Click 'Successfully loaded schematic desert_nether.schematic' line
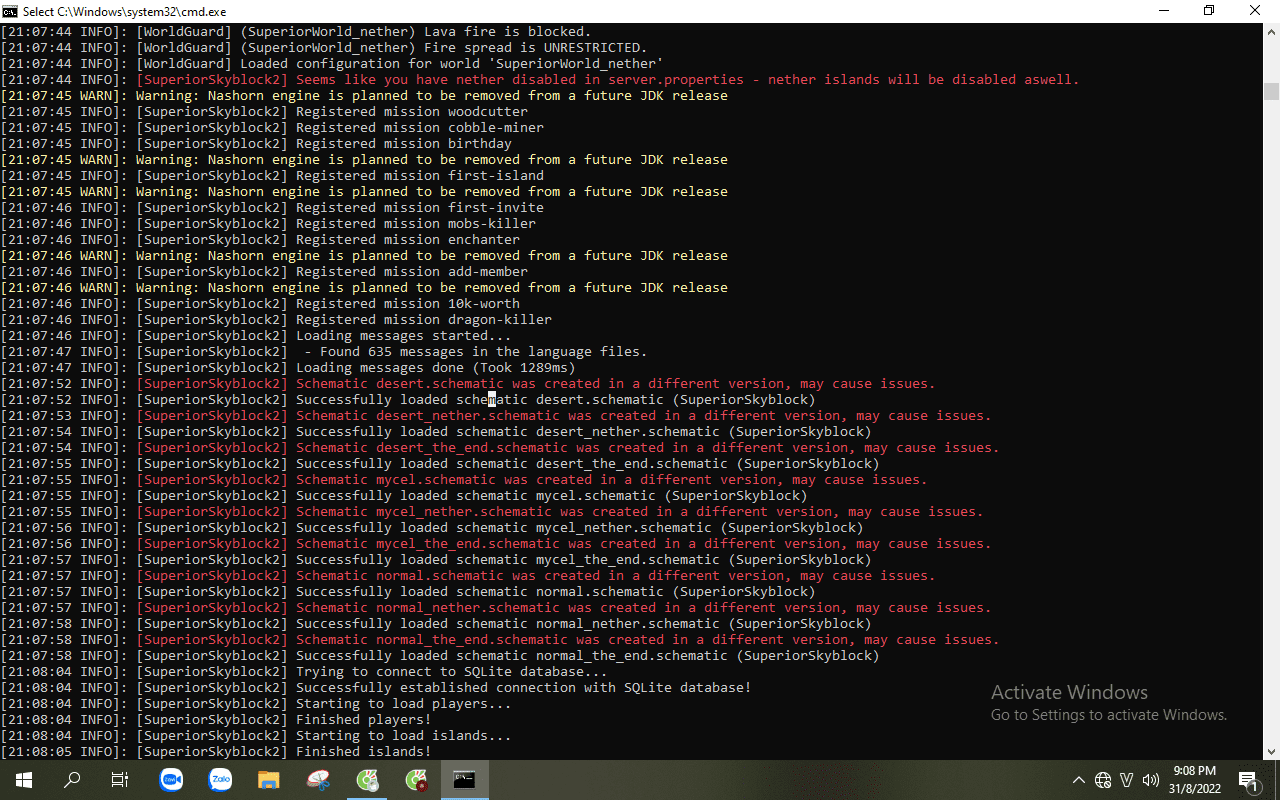 [x=436, y=432]
